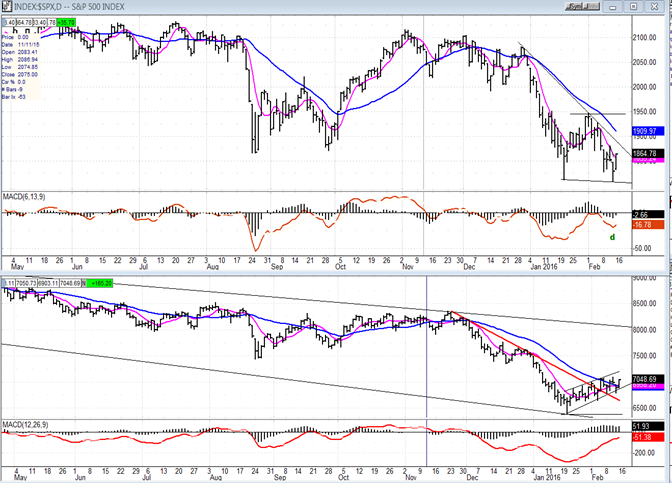This screenshot has width=672, height=483.
Task: Close the S&P 500 chart window
Action: pyautogui.click(x=654, y=6)
